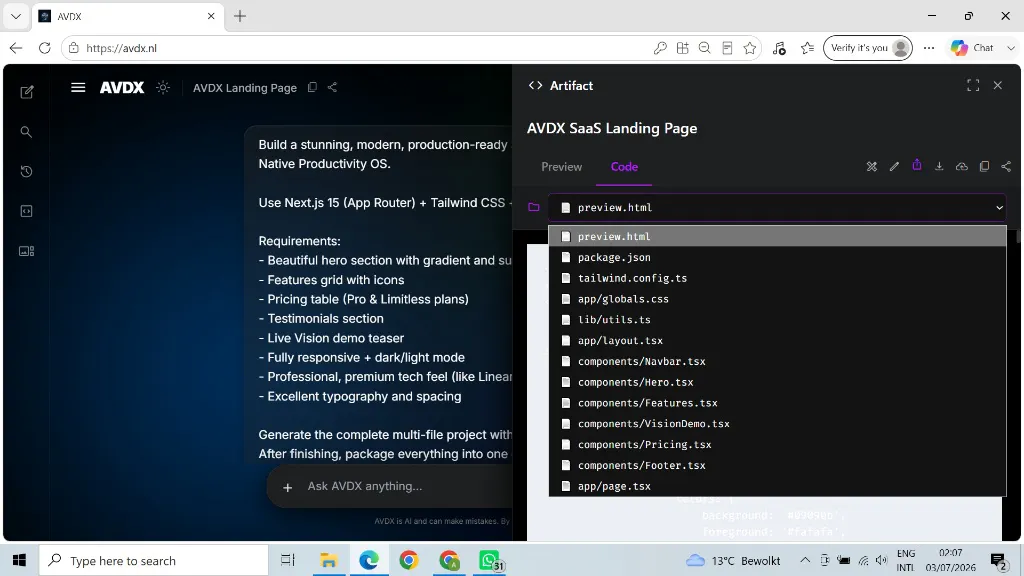Toggle light/dark theme sun icon
The height and width of the screenshot is (576, 1024).
[163, 88]
